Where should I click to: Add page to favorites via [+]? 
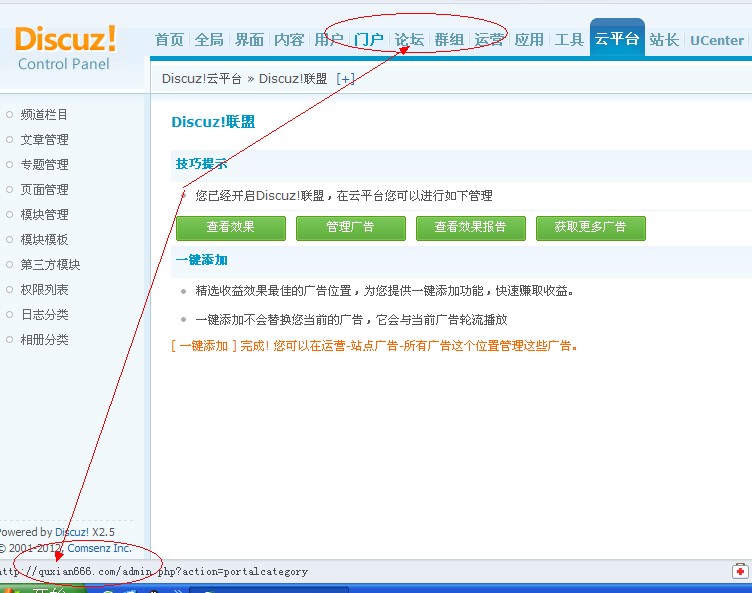pos(345,79)
